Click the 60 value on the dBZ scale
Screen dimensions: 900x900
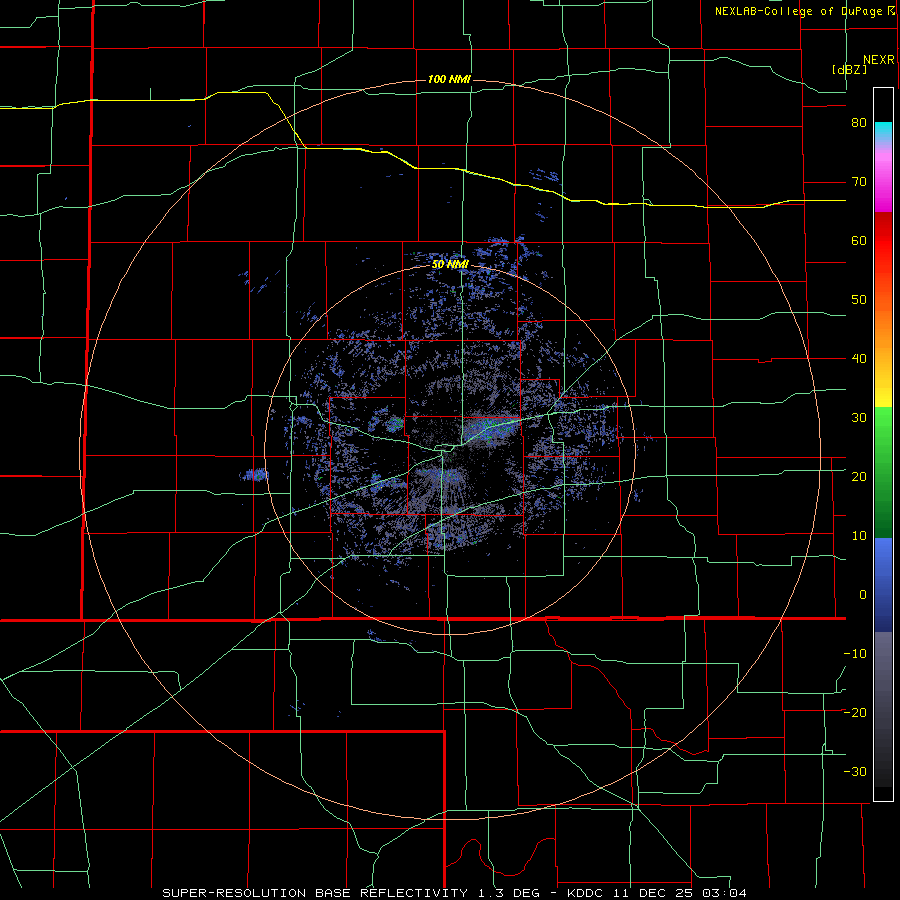[x=859, y=240]
